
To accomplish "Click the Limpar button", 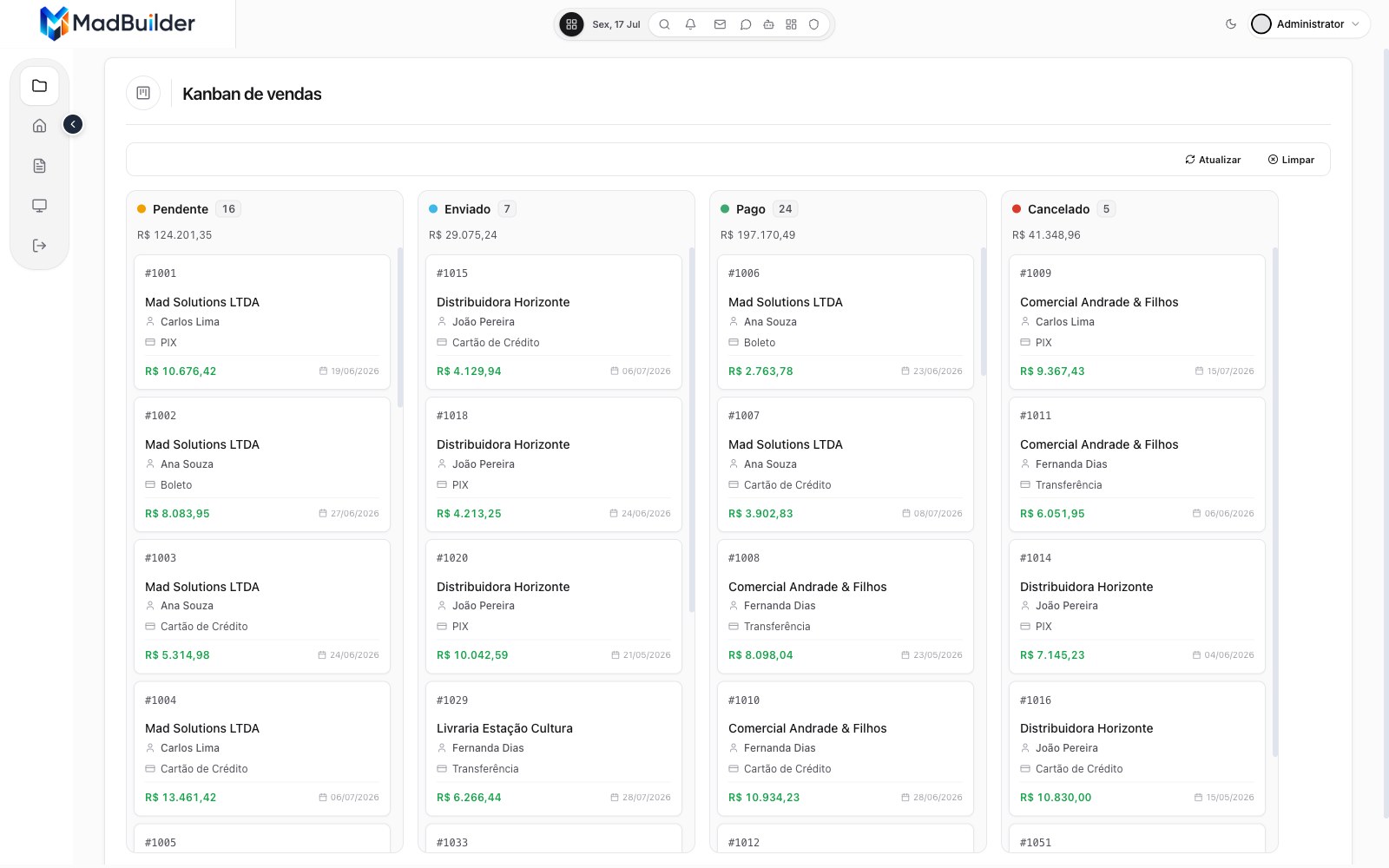I will [1291, 160].
